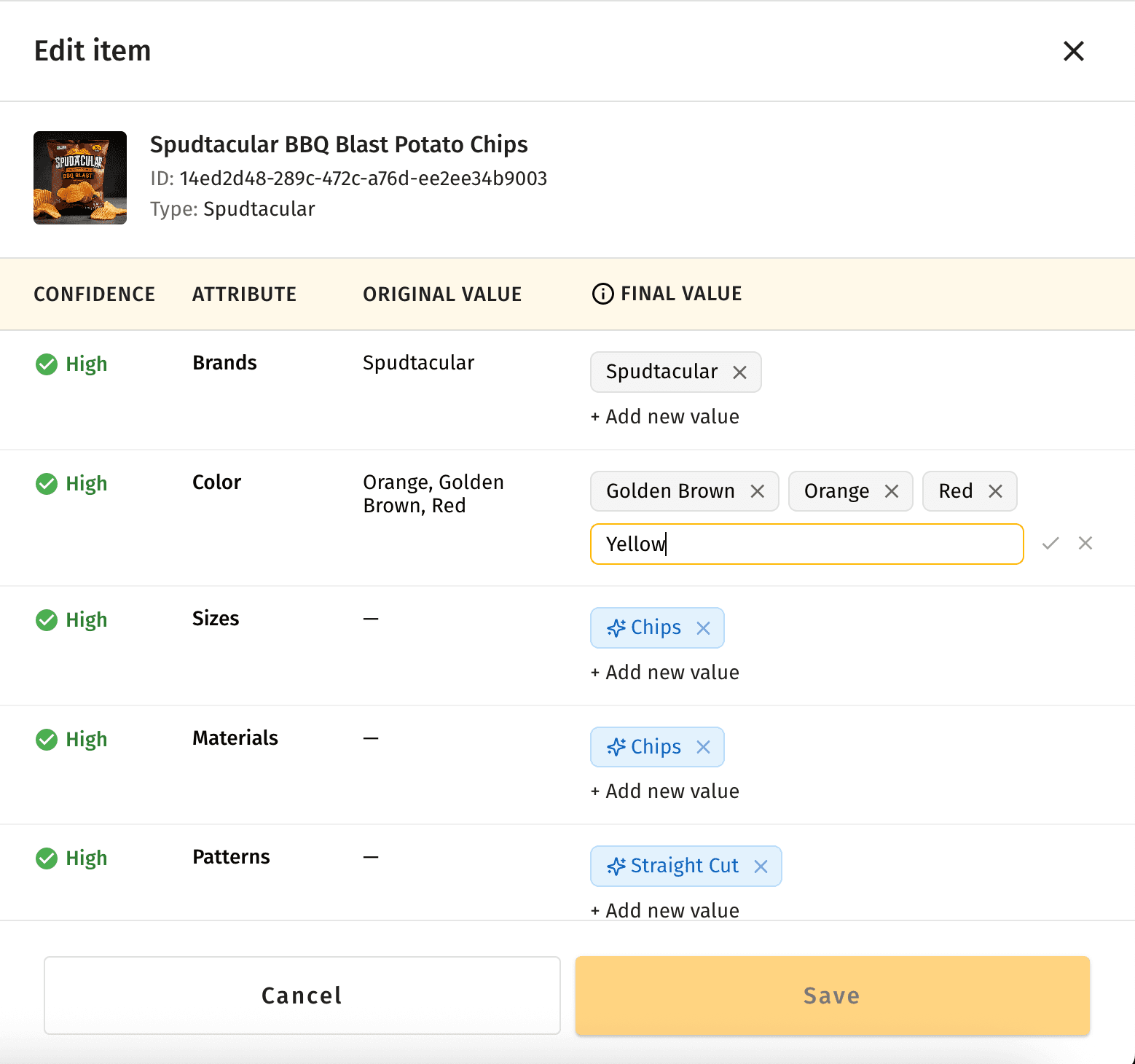The height and width of the screenshot is (1064, 1135).
Task: Click the AI sparkle icon on Materials Chips
Action: click(616, 747)
